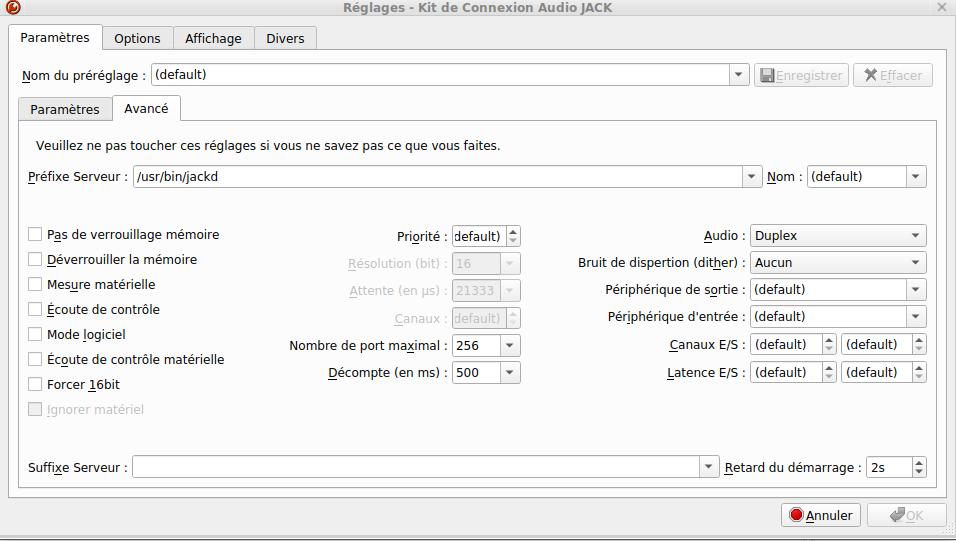This screenshot has height=541, width=956.
Task: Increase Priorité with the up arrow
Action: pyautogui.click(x=513, y=232)
